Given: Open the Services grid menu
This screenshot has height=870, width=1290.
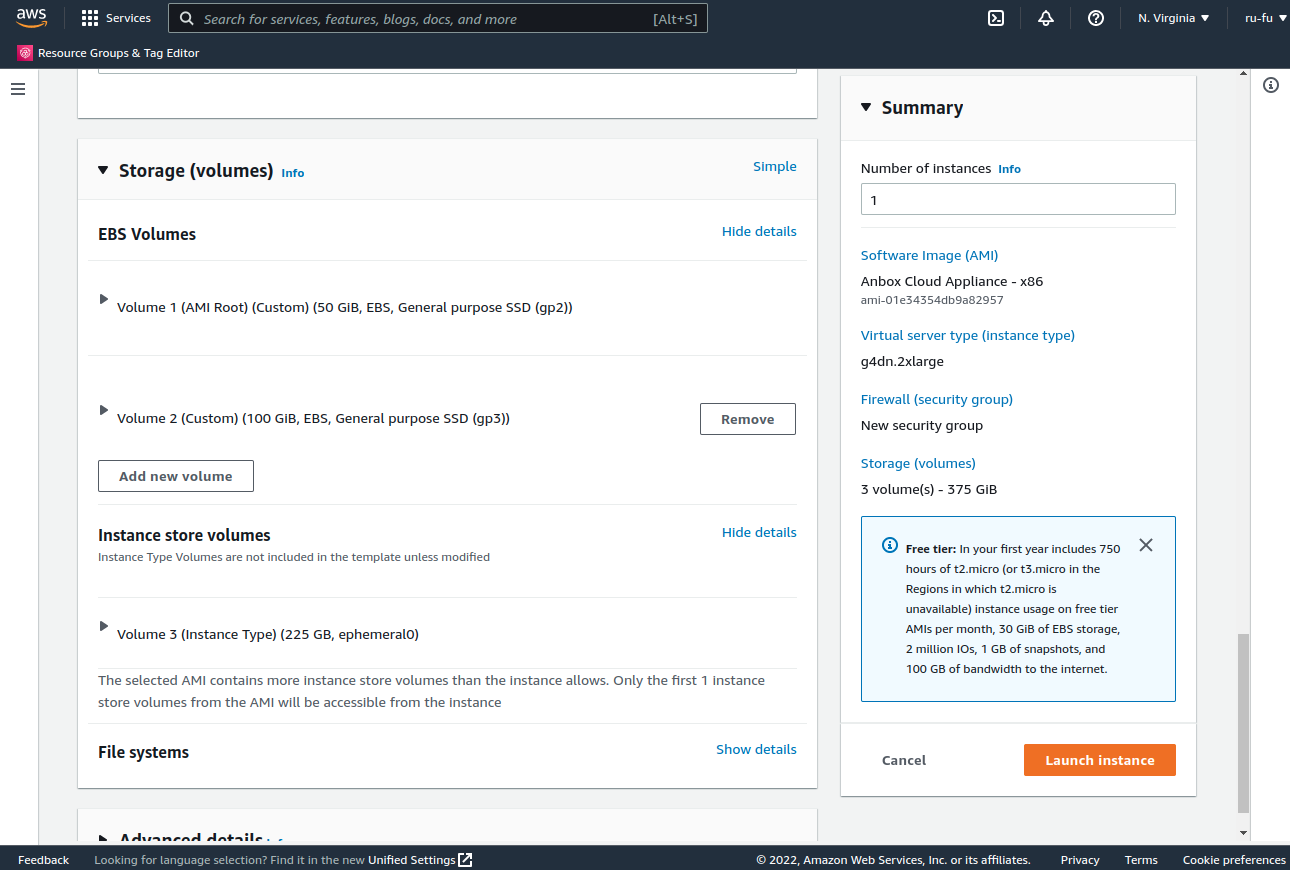Looking at the screenshot, I should [x=116, y=18].
